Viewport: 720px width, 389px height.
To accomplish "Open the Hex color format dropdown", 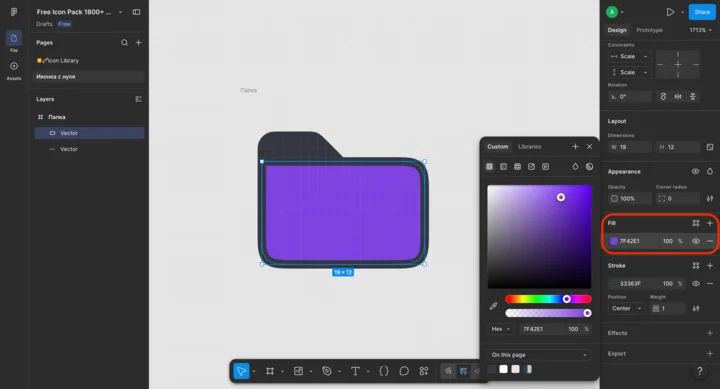I will coord(500,329).
